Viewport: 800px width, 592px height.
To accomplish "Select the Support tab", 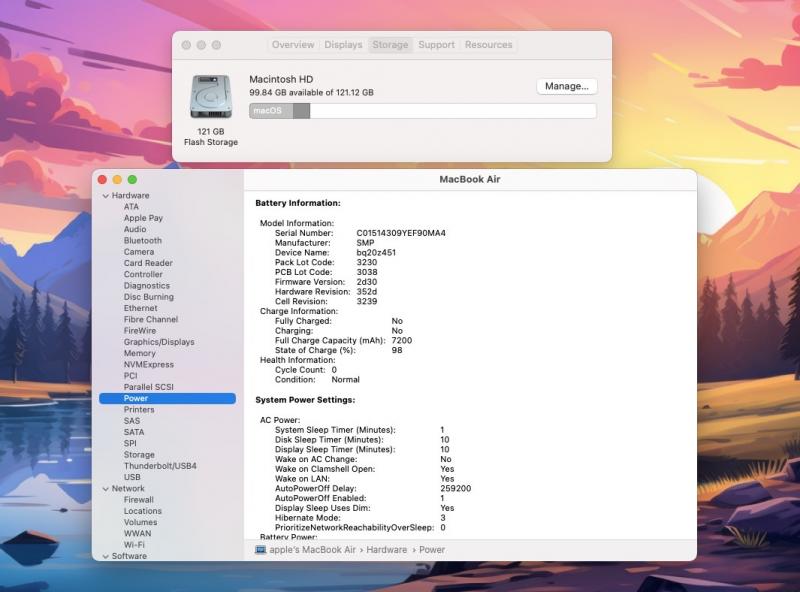I will tap(436, 45).
